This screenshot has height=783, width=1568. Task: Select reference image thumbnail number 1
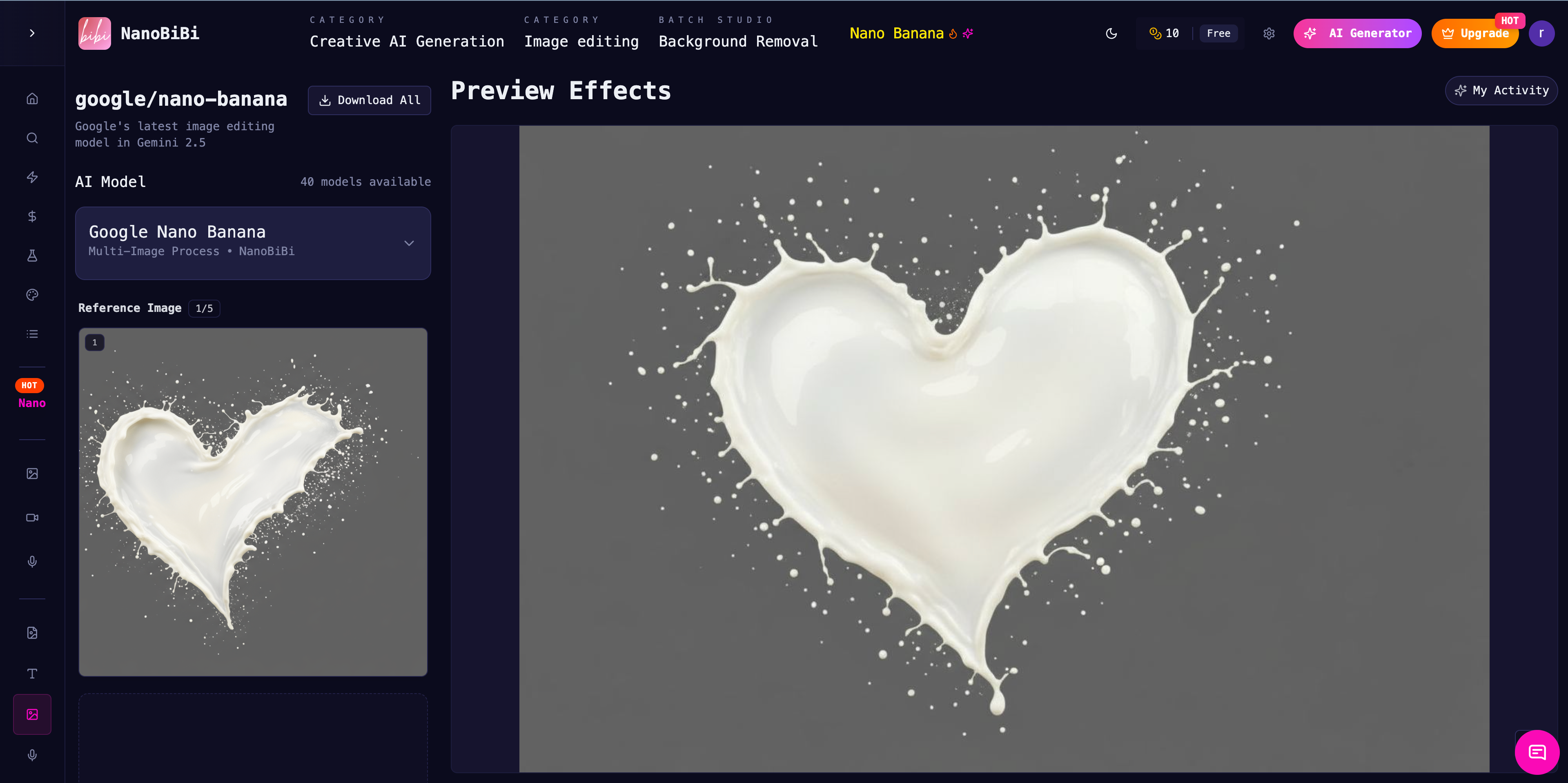coord(253,502)
